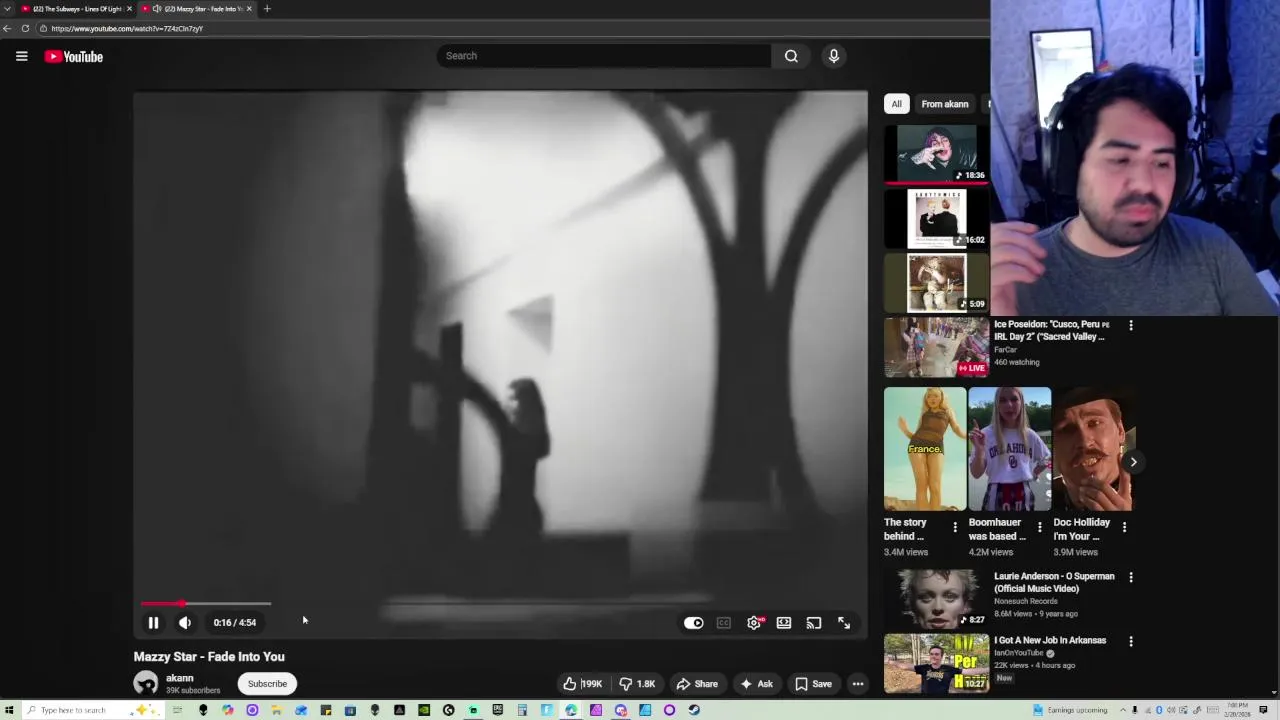Toggle closed captions in the player

[723, 622]
